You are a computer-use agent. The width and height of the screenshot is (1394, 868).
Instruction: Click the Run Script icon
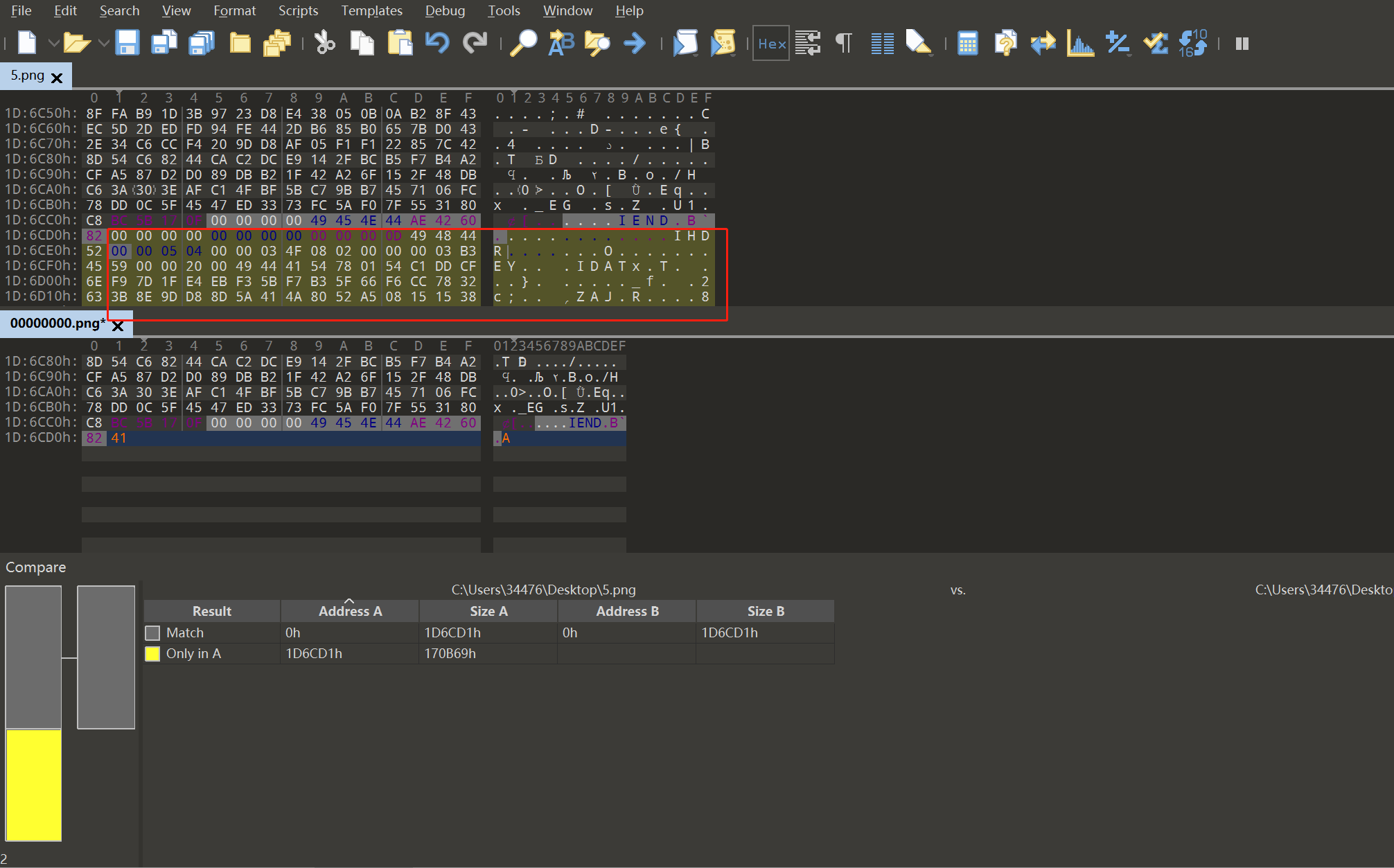pyautogui.click(x=685, y=43)
